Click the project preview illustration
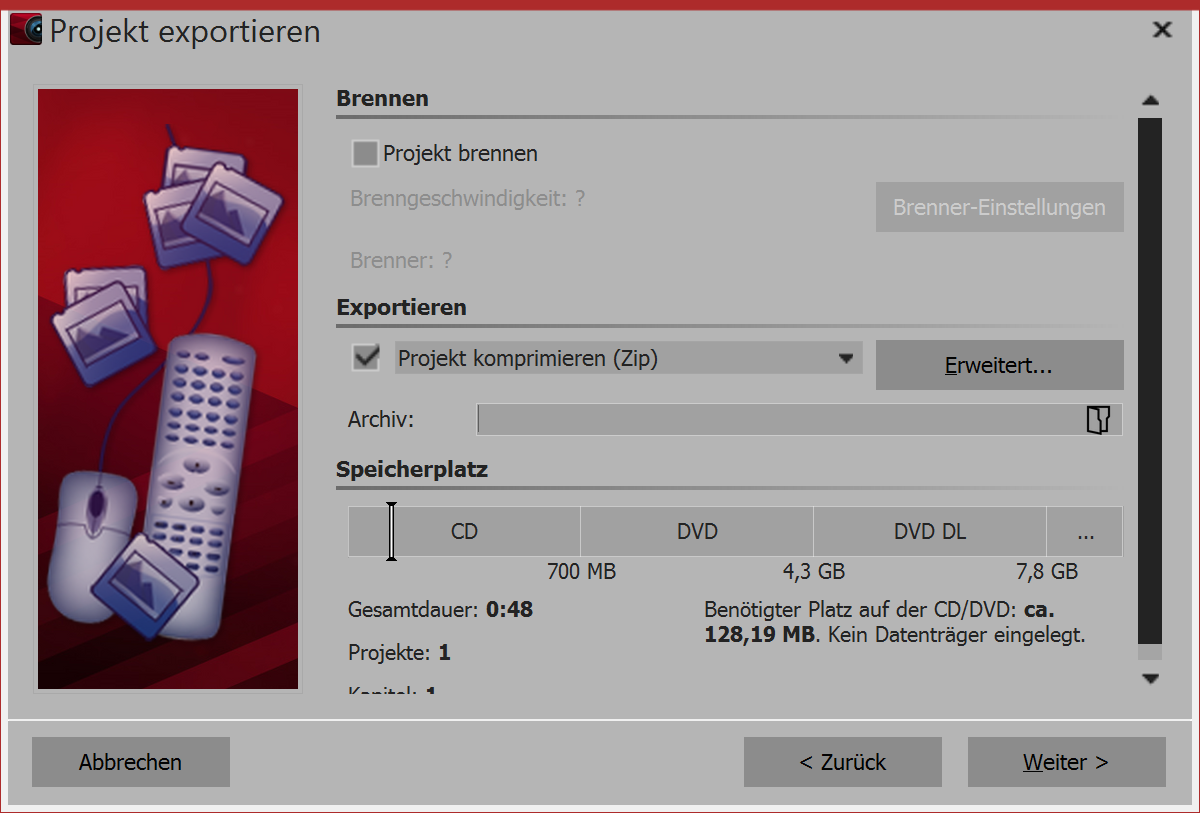The width and height of the screenshot is (1200, 813). coord(167,388)
